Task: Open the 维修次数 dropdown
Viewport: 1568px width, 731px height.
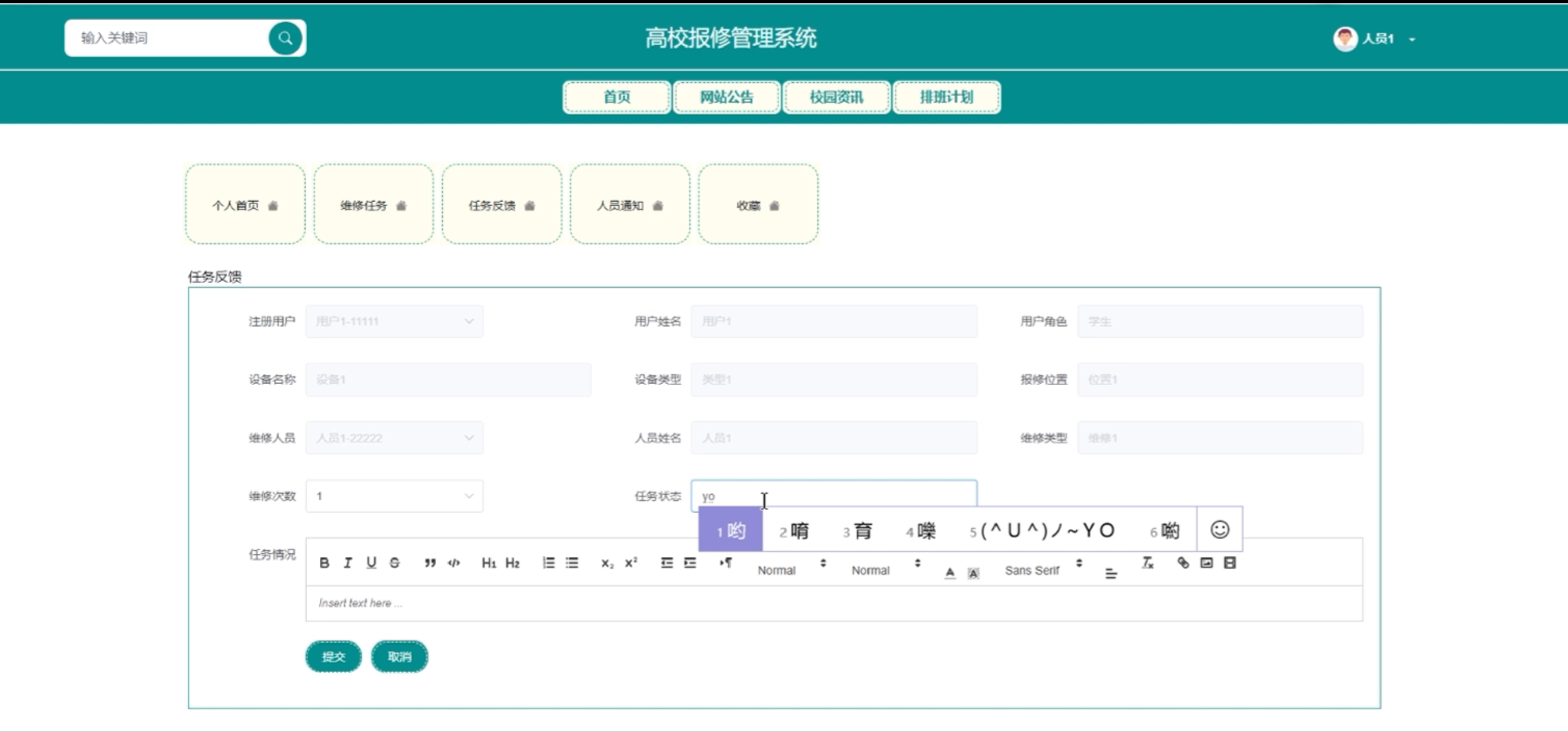Action: [x=394, y=496]
